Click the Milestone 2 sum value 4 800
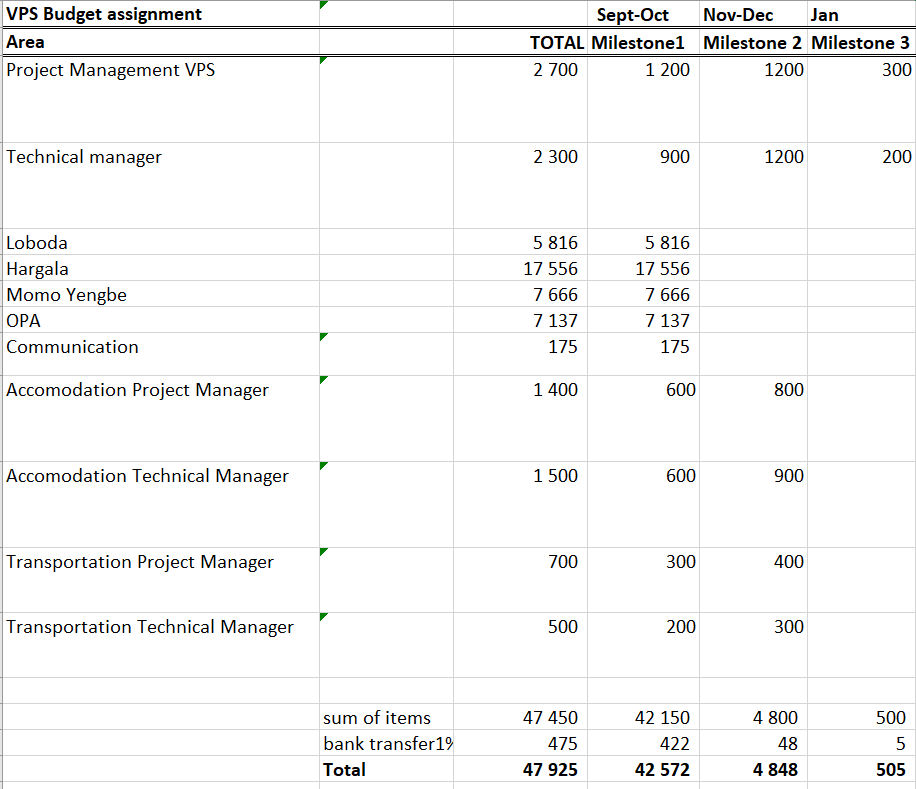The image size is (916, 789). (776, 718)
